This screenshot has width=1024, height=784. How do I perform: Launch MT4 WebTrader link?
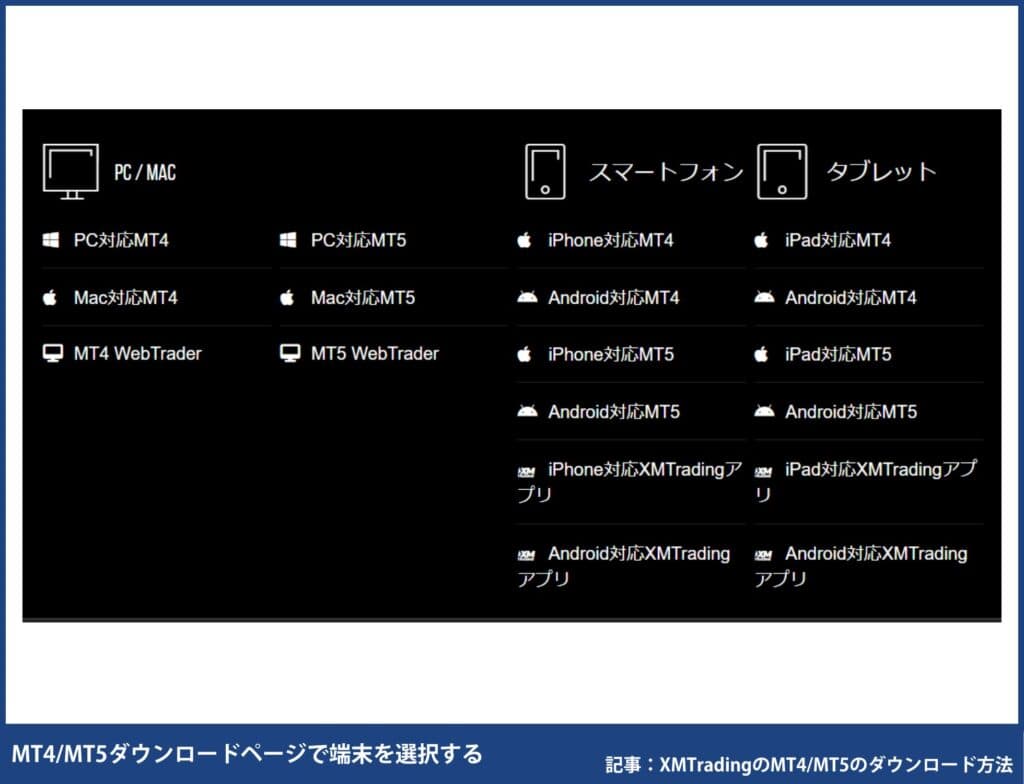tap(138, 353)
